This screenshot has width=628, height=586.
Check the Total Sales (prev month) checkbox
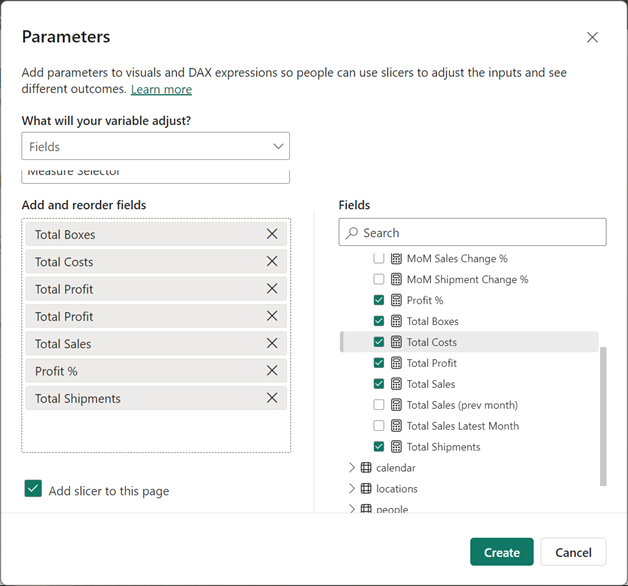378,405
